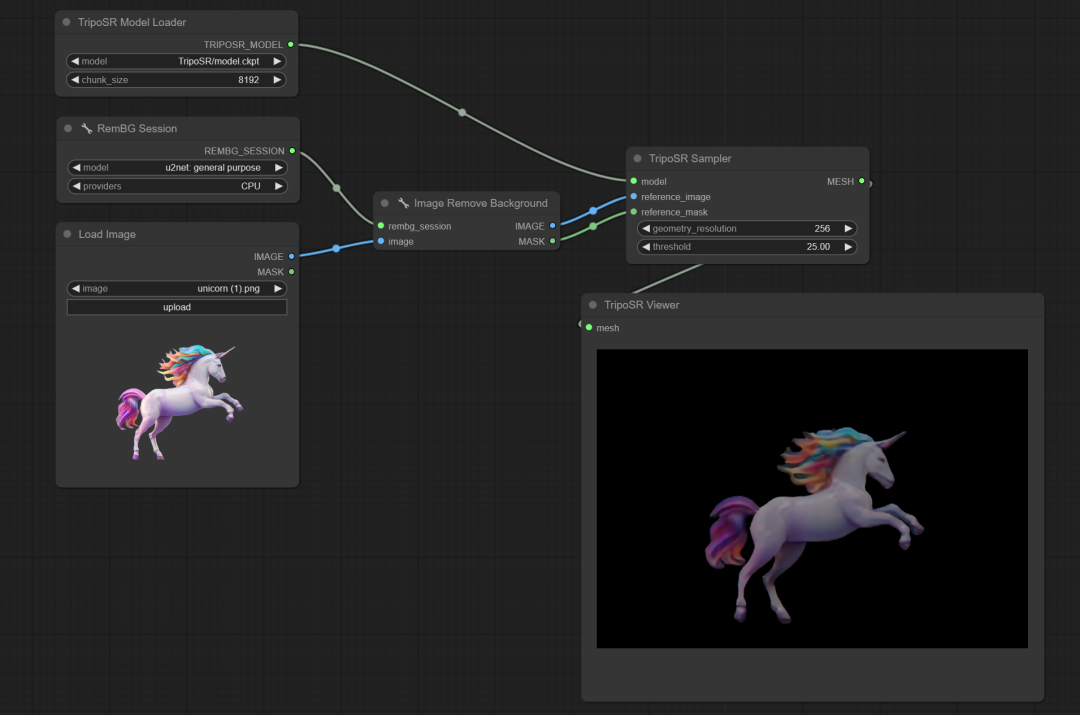
Task: Open the providers CPU selector
Action: click(x=176, y=185)
